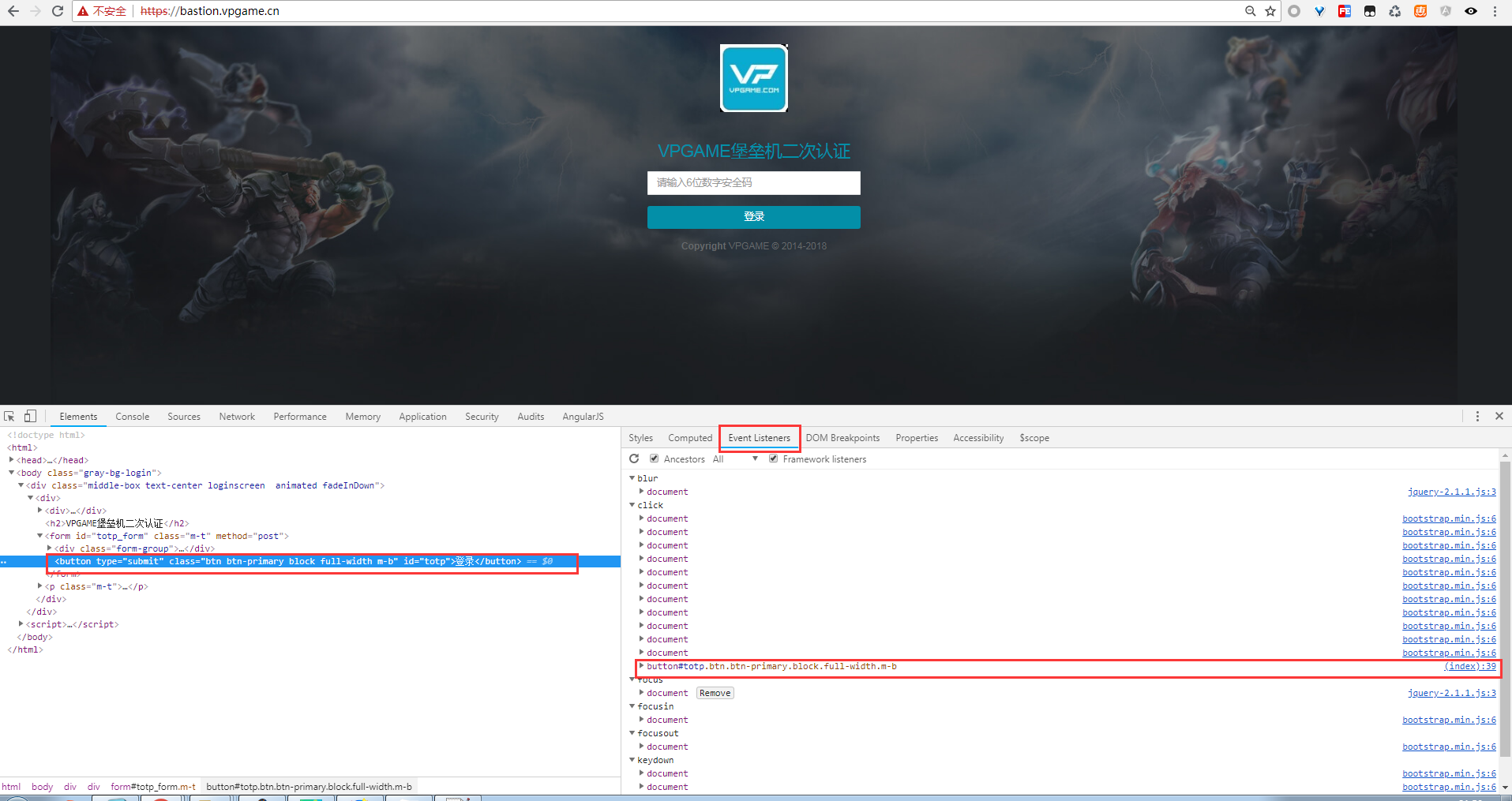Open the Chrome three-dot menu
The width and height of the screenshot is (1512, 801).
pos(1495,11)
